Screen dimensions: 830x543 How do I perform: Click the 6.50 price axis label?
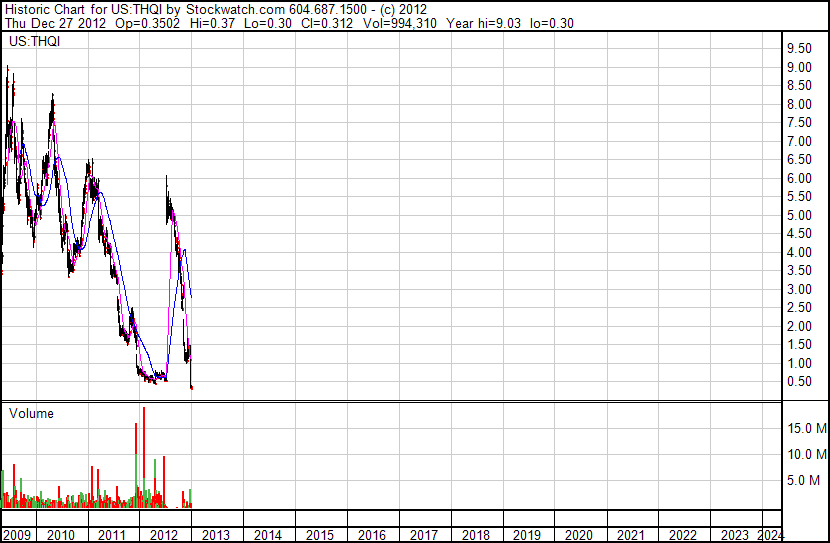point(799,159)
